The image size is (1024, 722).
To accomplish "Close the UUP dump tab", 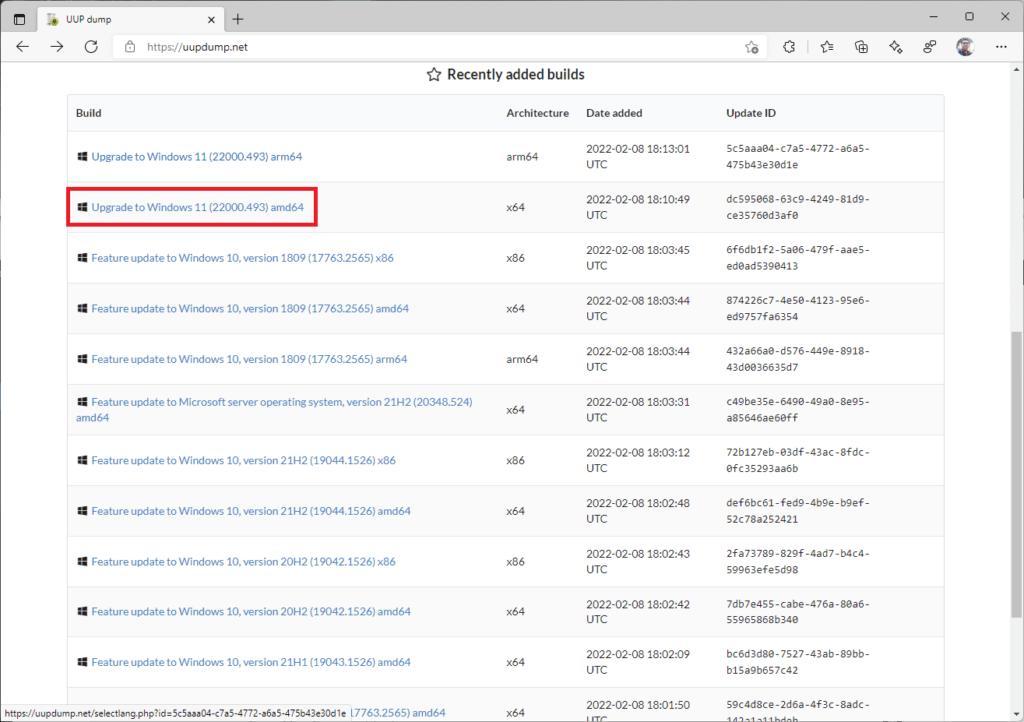I will point(209,19).
